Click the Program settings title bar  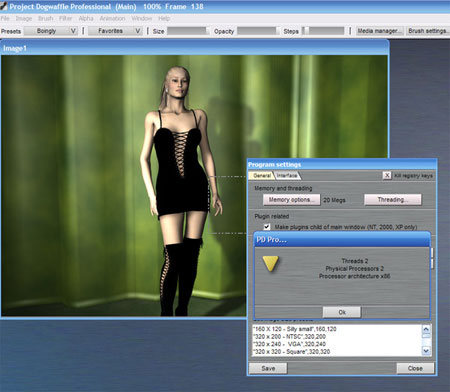pyautogui.click(x=342, y=164)
